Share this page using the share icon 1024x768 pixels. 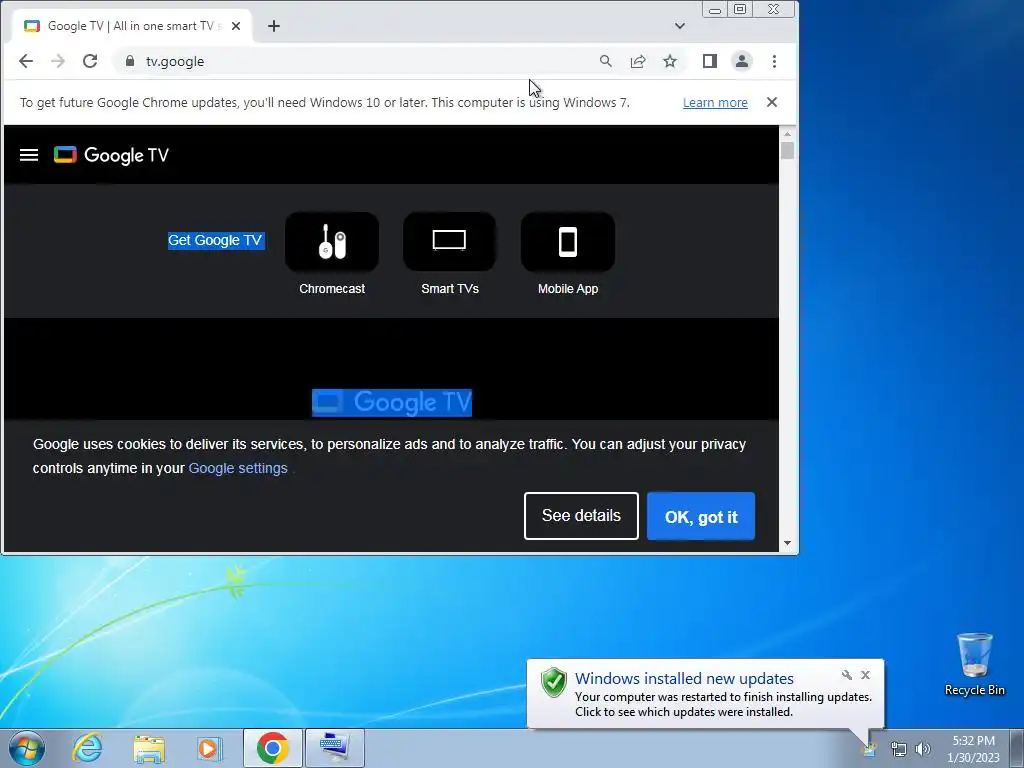(638, 61)
